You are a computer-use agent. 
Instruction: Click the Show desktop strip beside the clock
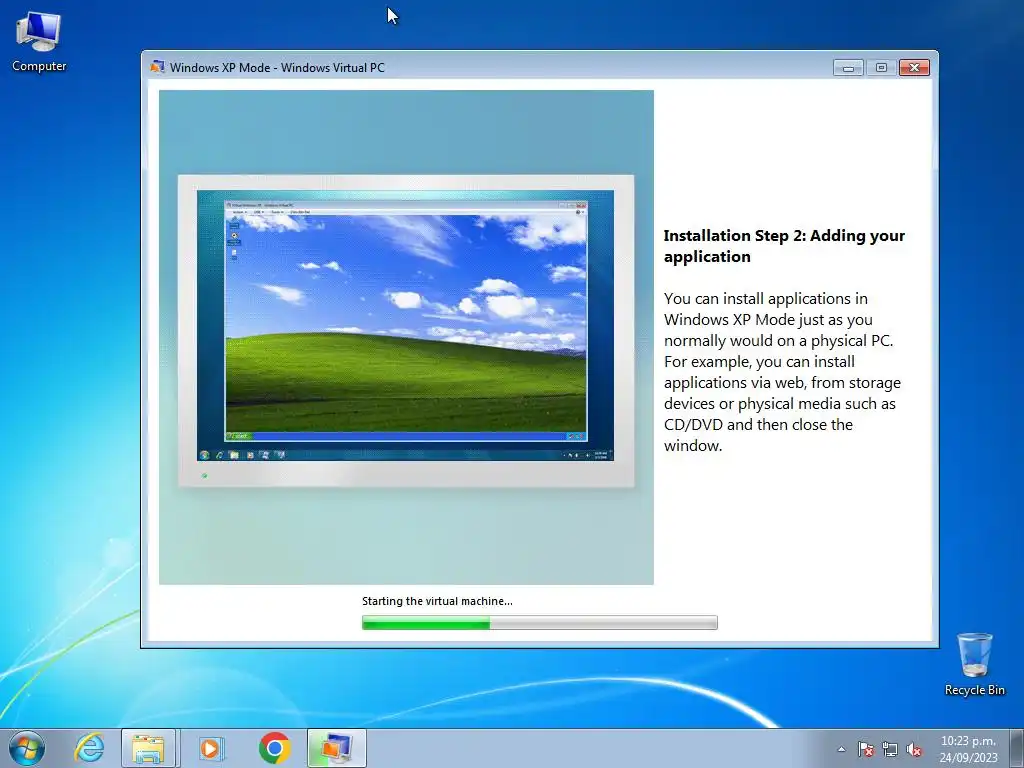click(1017, 748)
